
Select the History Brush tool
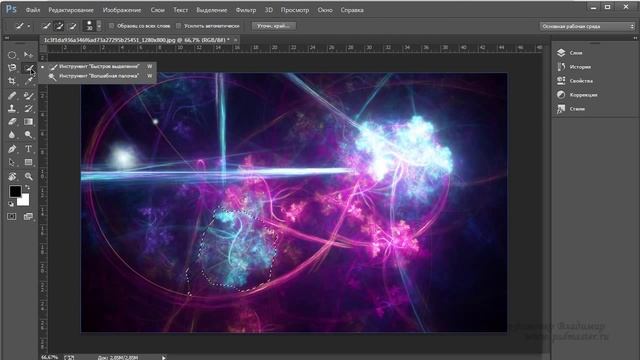coord(28,109)
